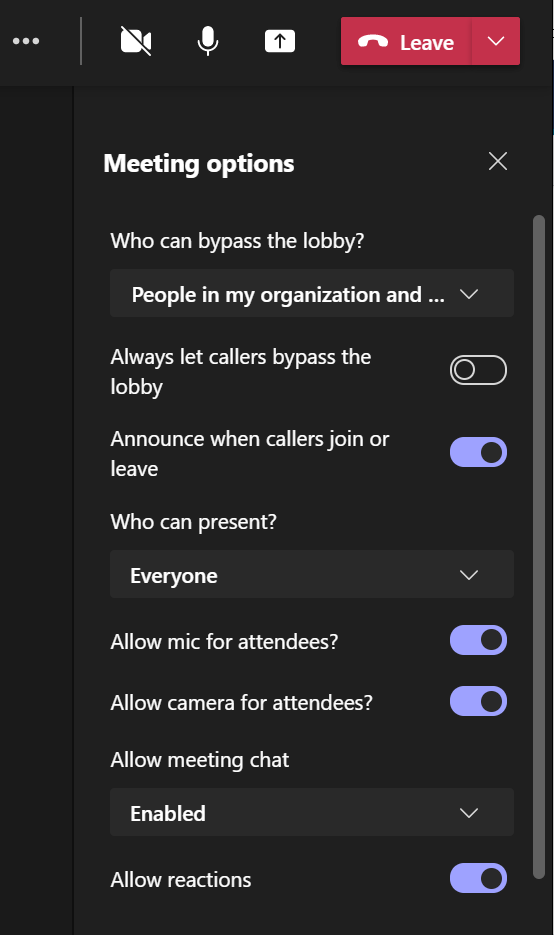Click the chevron next to Everyone
The width and height of the screenshot is (554, 935).
tap(469, 575)
